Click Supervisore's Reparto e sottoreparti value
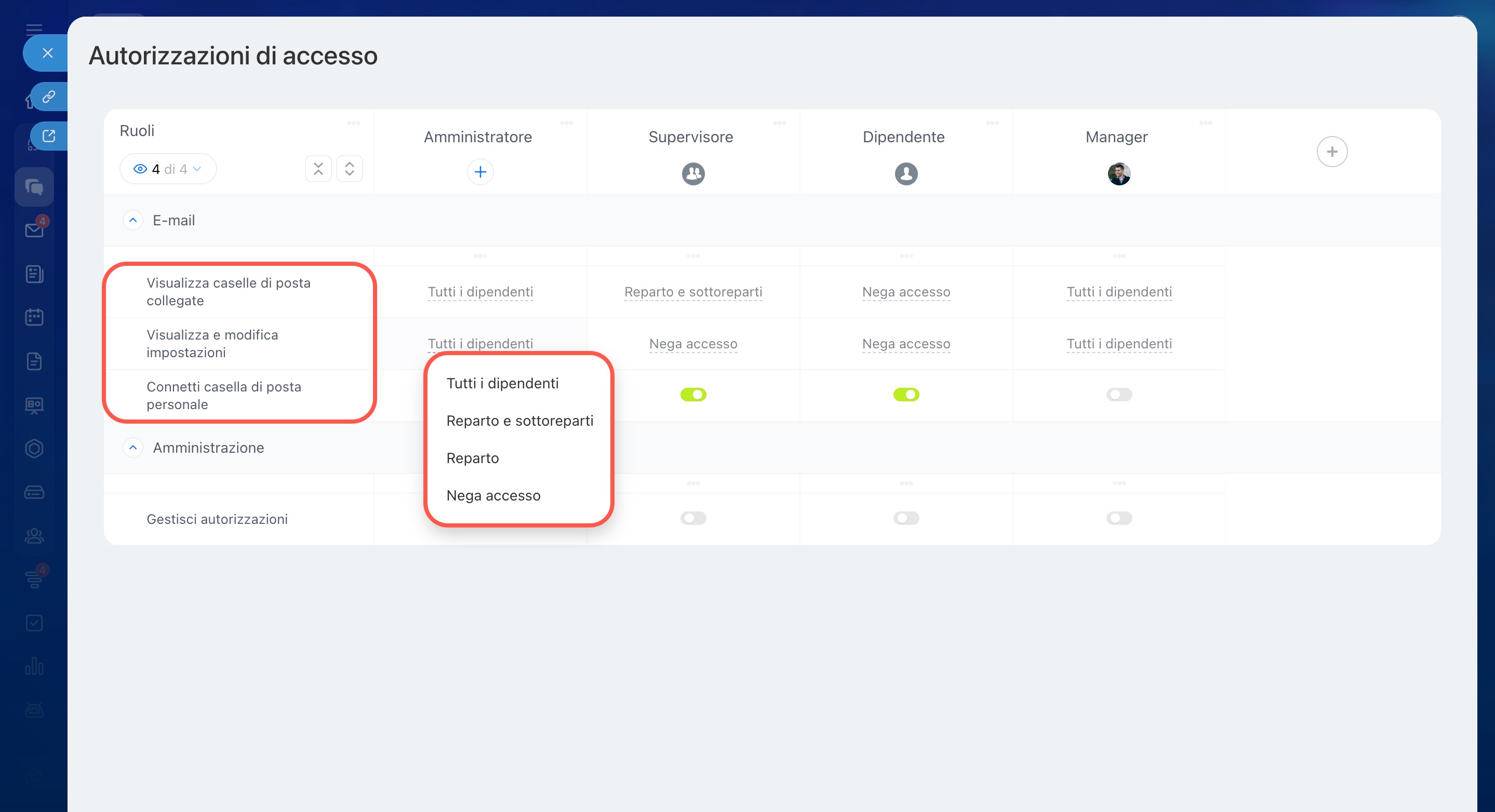This screenshot has width=1495, height=812. (x=693, y=292)
